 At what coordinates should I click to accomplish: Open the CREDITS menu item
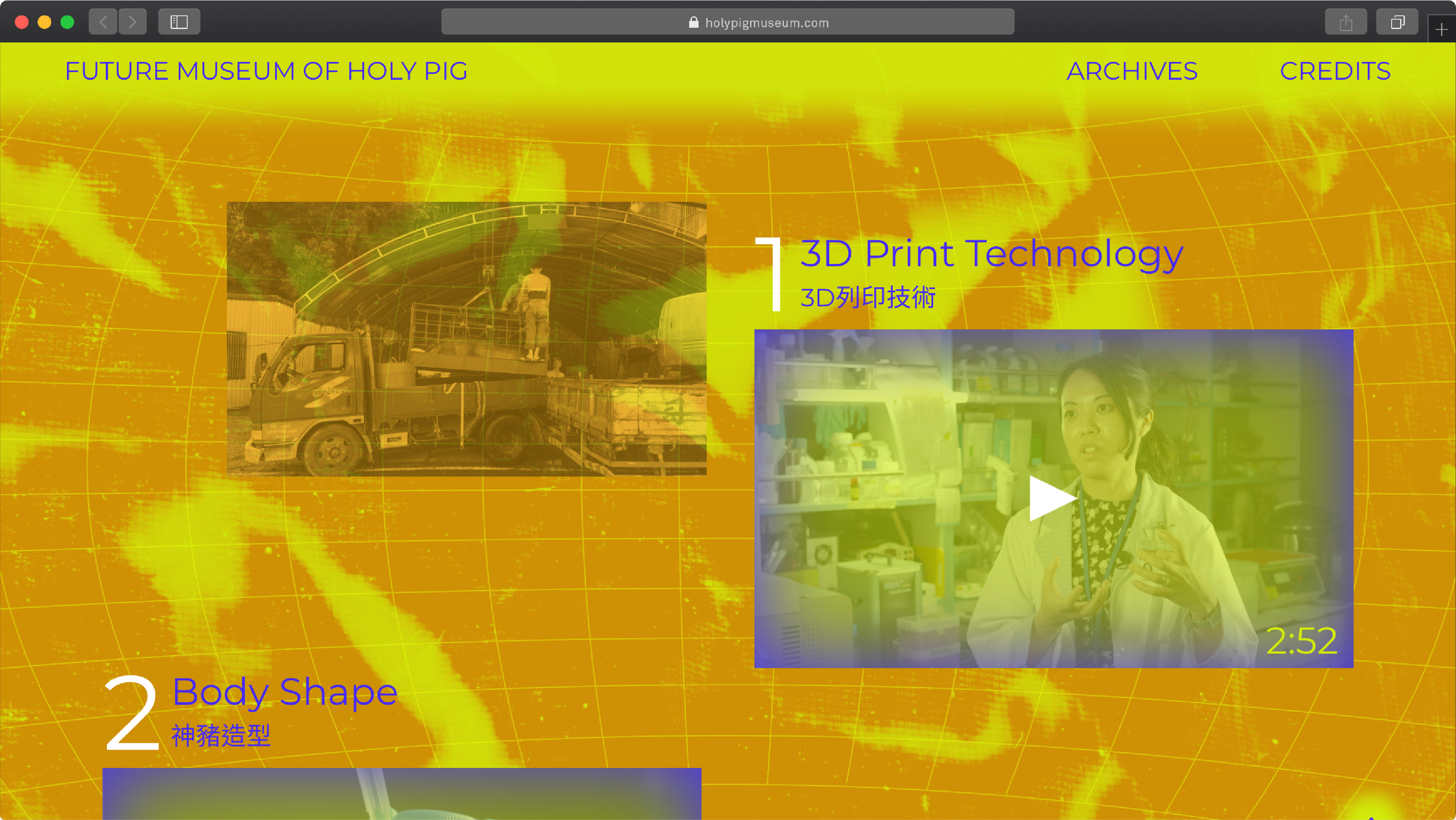pyautogui.click(x=1335, y=71)
